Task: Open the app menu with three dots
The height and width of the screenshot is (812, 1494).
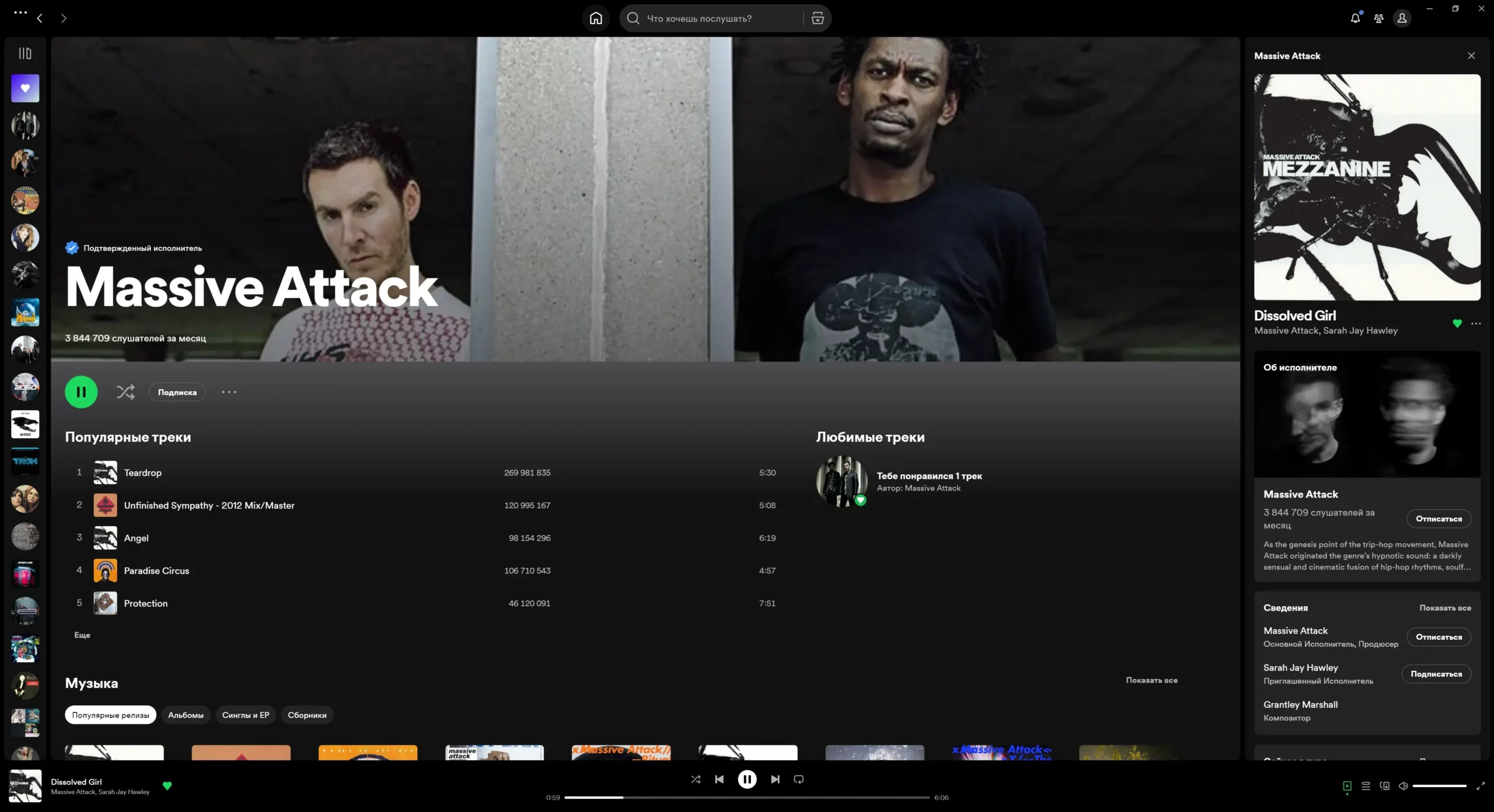Action: pos(19,13)
